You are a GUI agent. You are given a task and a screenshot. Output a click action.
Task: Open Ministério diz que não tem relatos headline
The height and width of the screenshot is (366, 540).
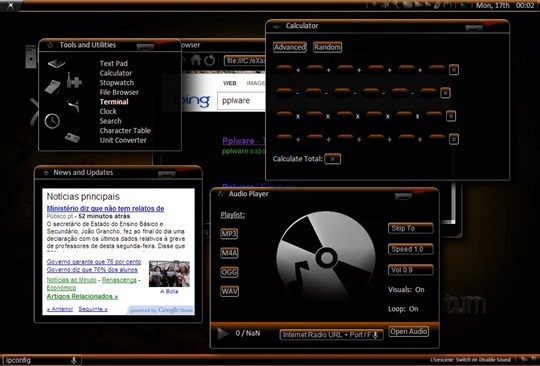point(105,208)
